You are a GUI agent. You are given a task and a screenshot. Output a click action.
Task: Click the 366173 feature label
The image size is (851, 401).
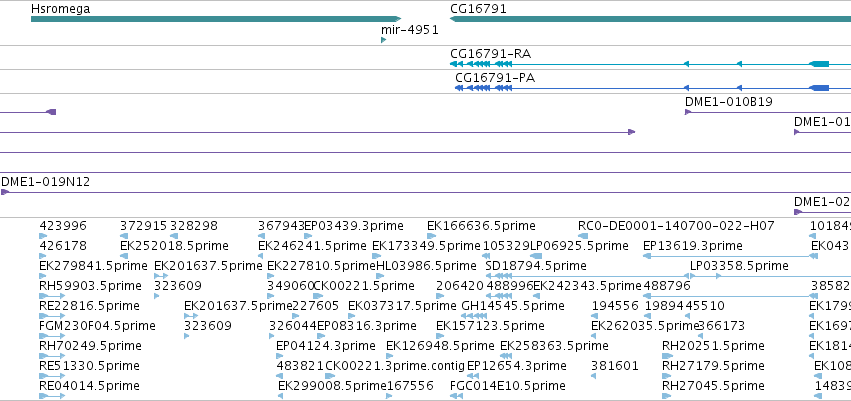coord(721,326)
